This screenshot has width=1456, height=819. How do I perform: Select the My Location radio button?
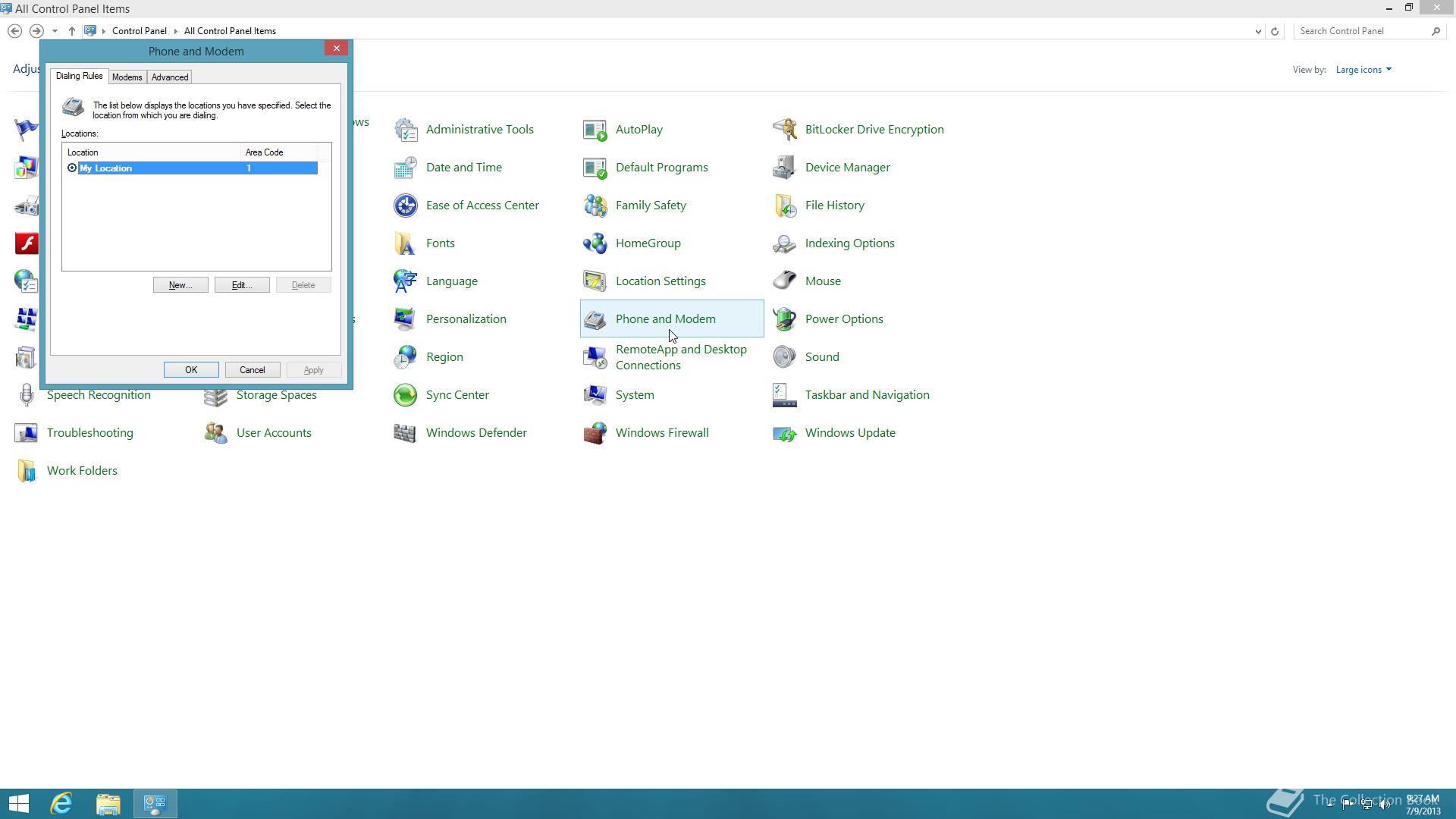72,168
